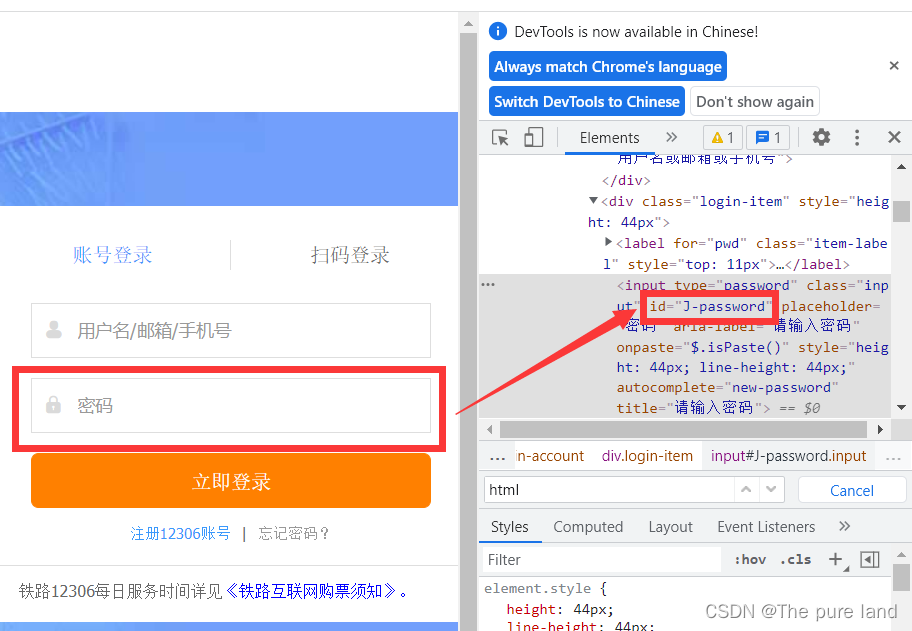Open 注册12306账号 link
The image size is (912, 631).
click(180, 533)
